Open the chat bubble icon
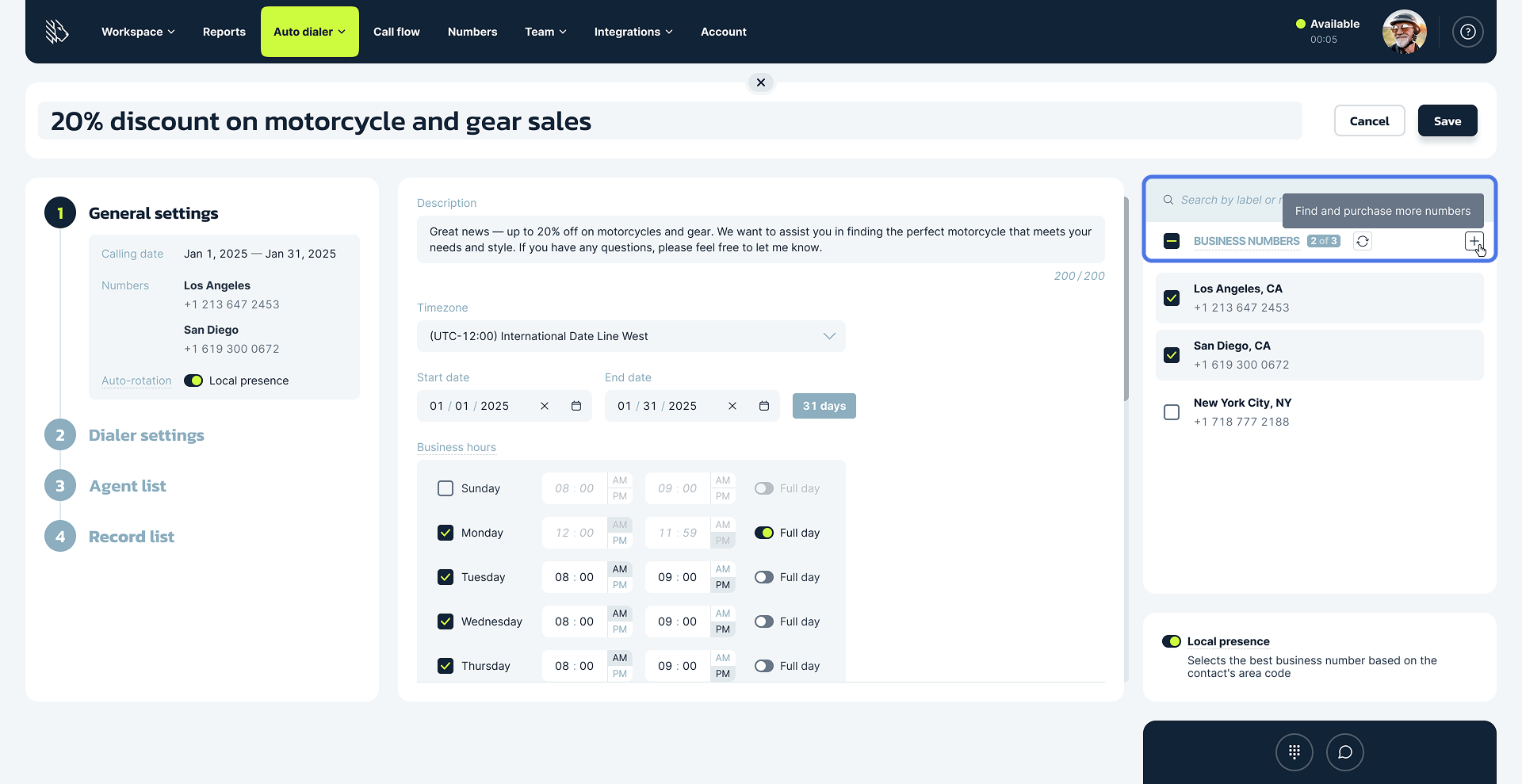This screenshot has height=784, width=1522. pos(1344,752)
